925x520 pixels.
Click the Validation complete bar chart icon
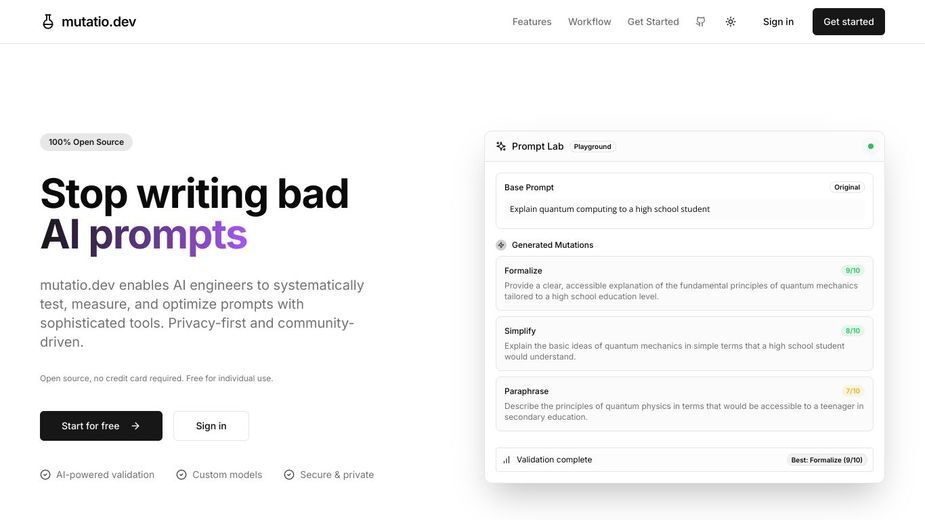tap(506, 460)
